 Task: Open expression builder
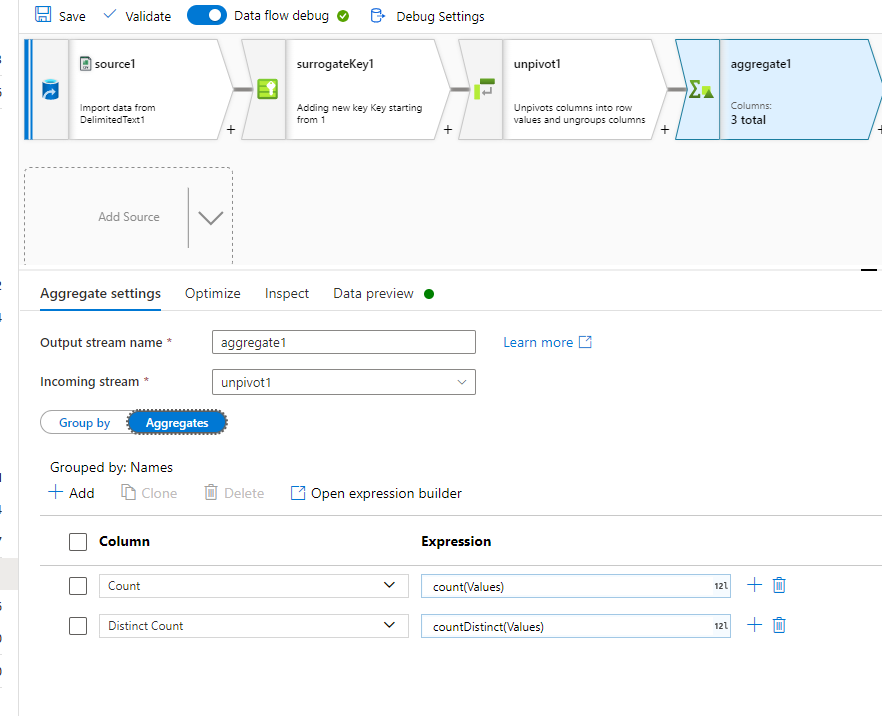tap(376, 493)
